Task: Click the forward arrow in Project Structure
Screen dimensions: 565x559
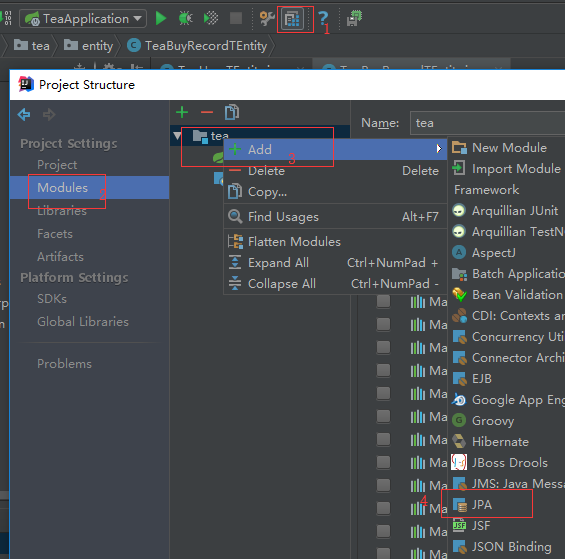Action: point(49,115)
